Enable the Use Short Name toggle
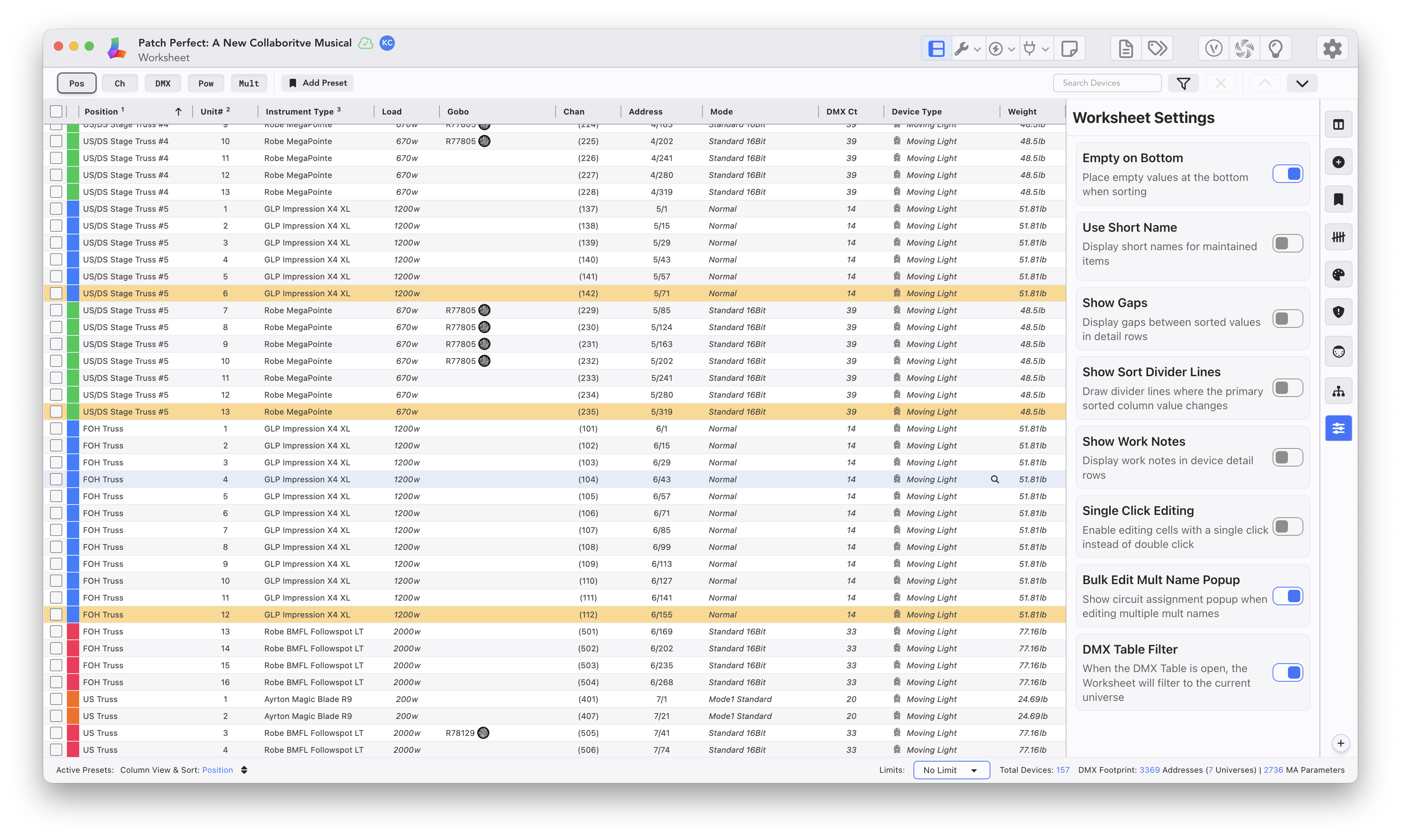The width and height of the screenshot is (1401, 840). 1287,243
